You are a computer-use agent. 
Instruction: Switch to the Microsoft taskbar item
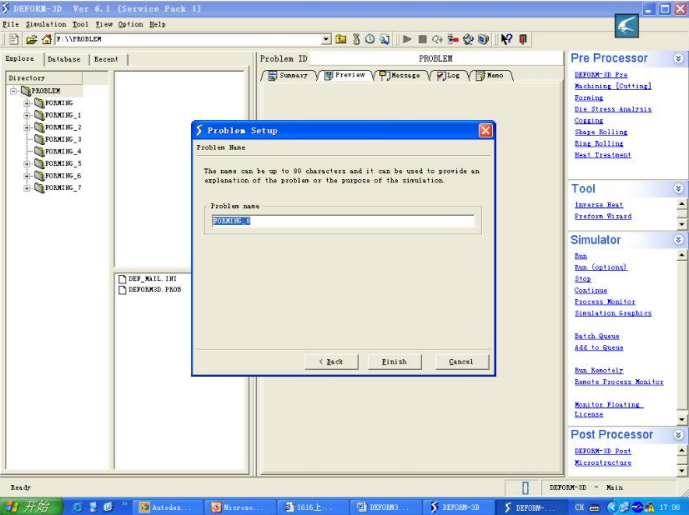(x=239, y=507)
